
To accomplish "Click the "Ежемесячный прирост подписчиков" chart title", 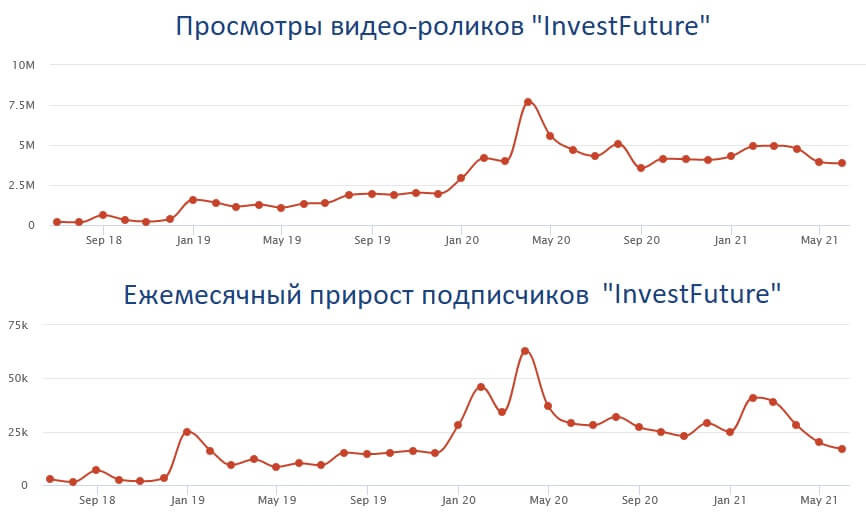I will pos(356,294).
